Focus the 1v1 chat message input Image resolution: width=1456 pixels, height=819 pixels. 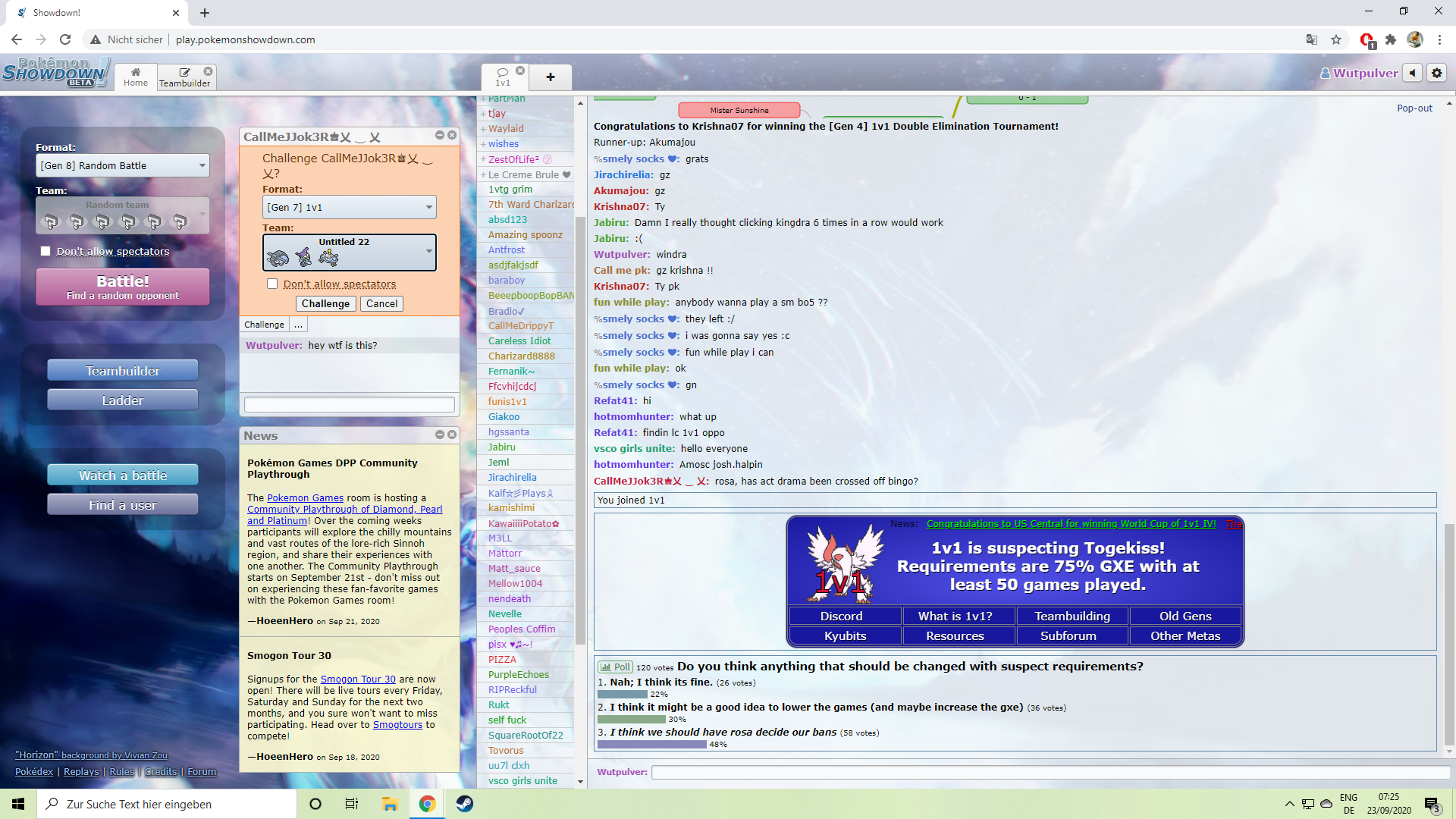tap(1051, 772)
